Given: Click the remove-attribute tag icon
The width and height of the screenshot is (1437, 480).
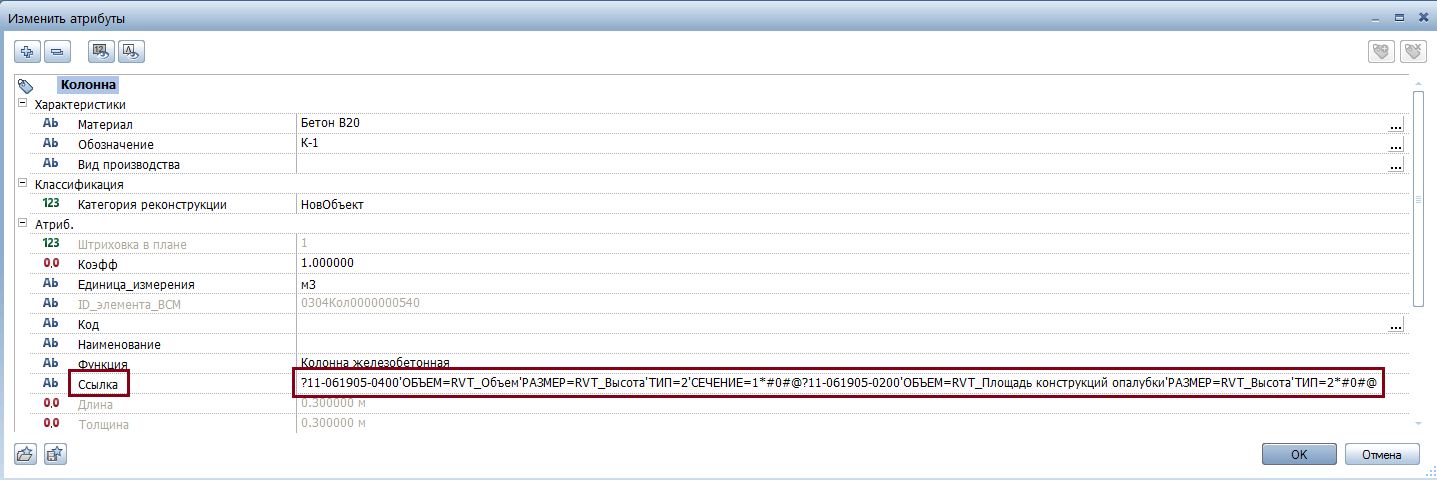Looking at the screenshot, I should tap(1412, 51).
